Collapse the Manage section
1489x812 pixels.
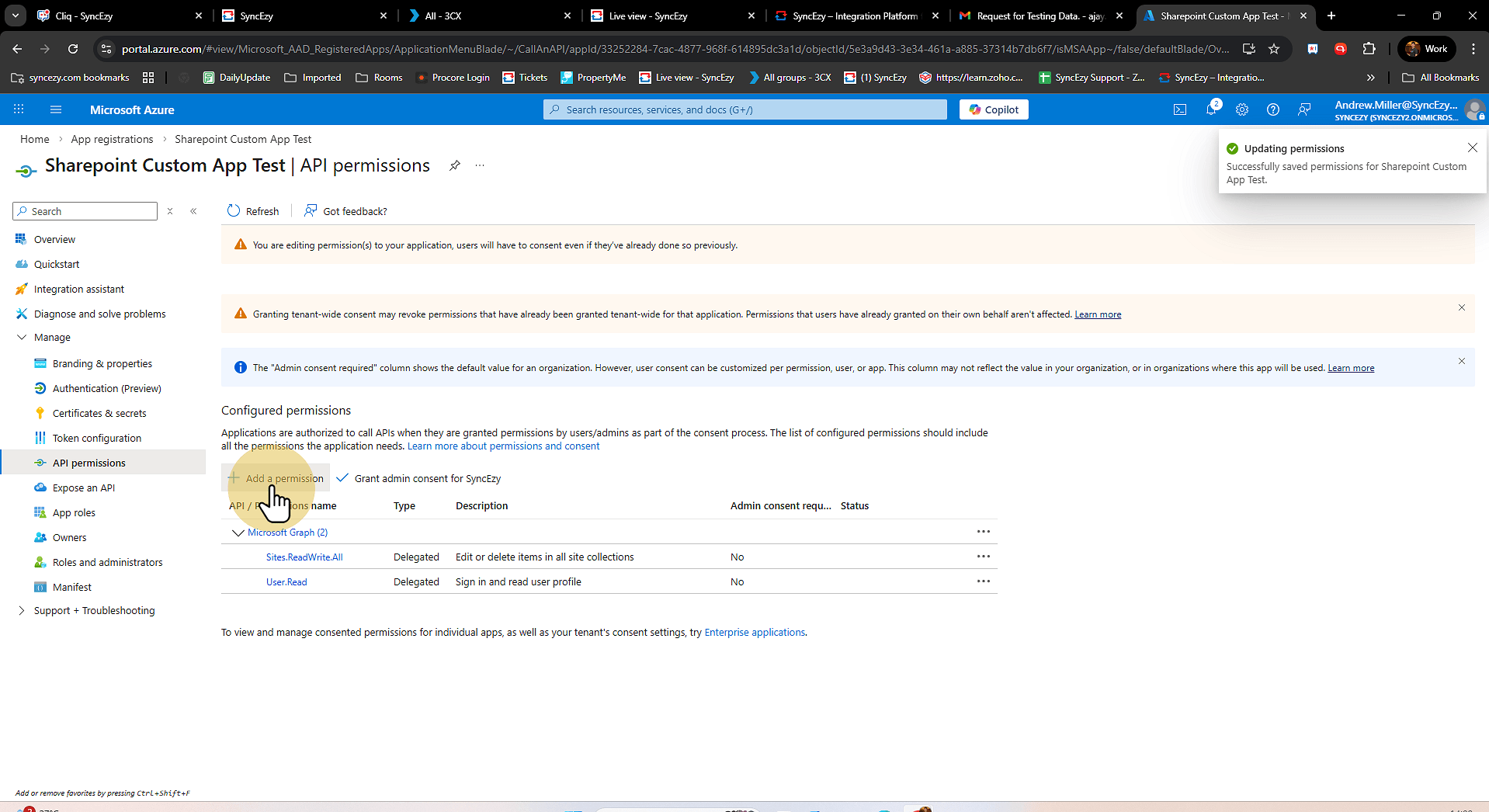point(22,337)
